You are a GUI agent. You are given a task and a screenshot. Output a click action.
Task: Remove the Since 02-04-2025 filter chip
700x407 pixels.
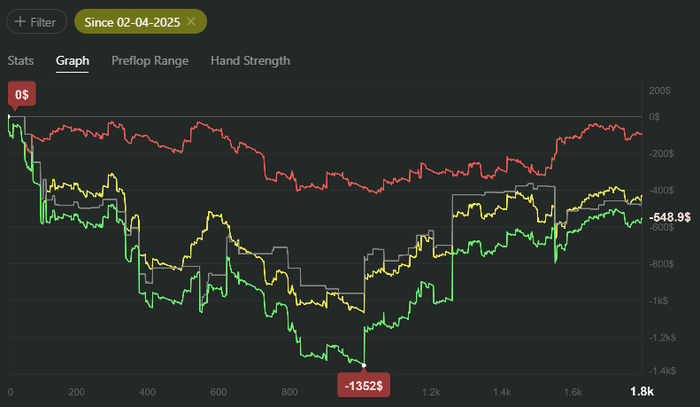click(192, 21)
